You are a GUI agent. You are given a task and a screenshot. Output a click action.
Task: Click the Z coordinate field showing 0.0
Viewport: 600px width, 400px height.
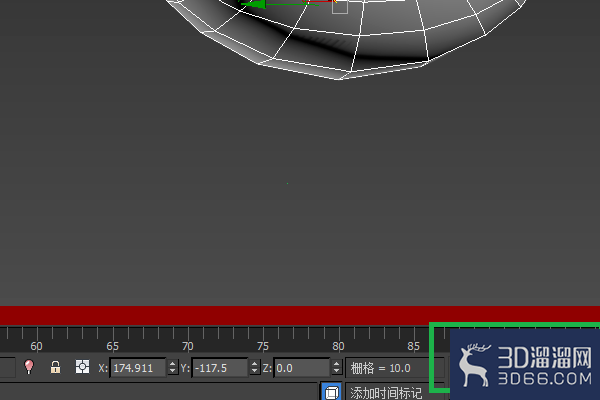pyautogui.click(x=302, y=368)
